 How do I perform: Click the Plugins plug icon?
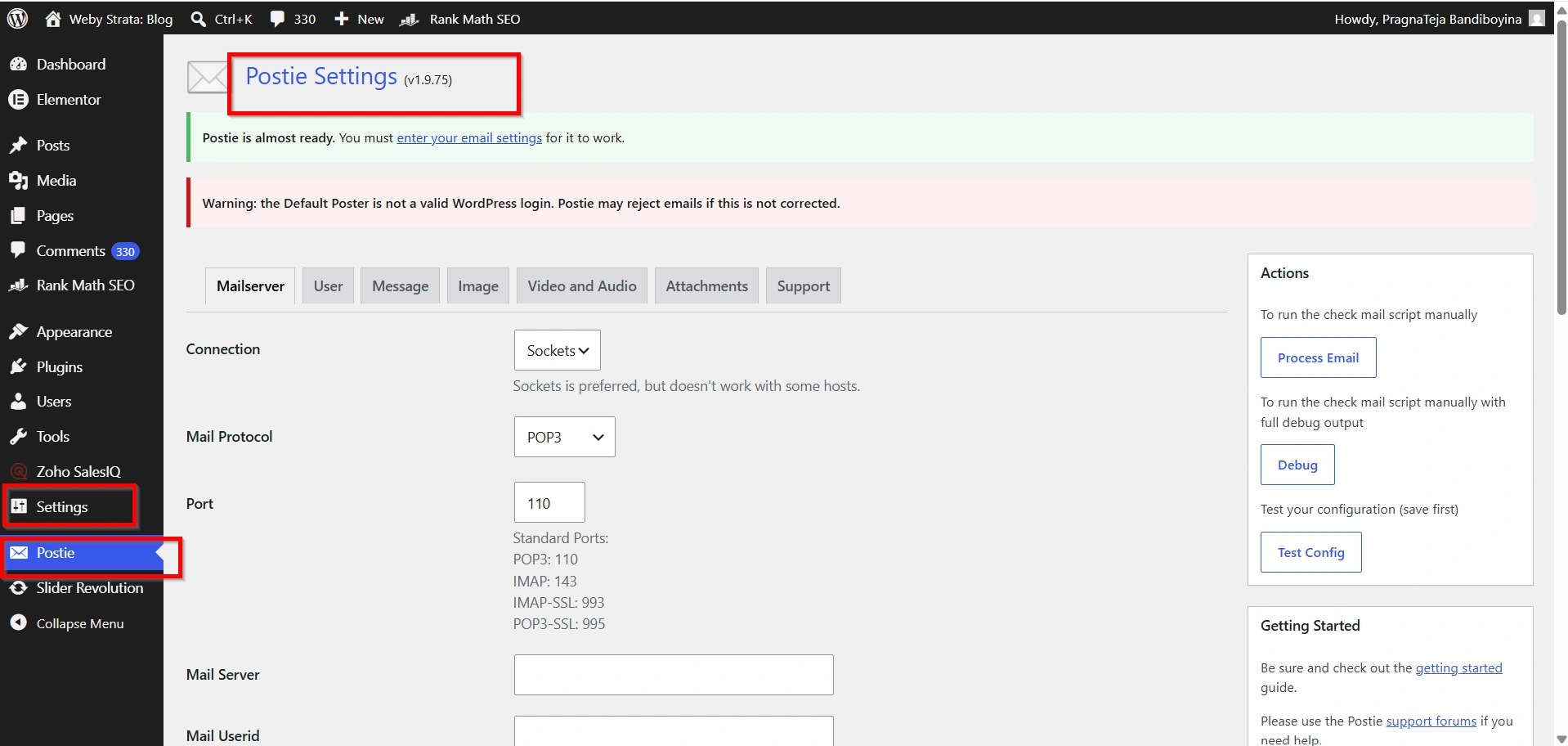pos(18,366)
